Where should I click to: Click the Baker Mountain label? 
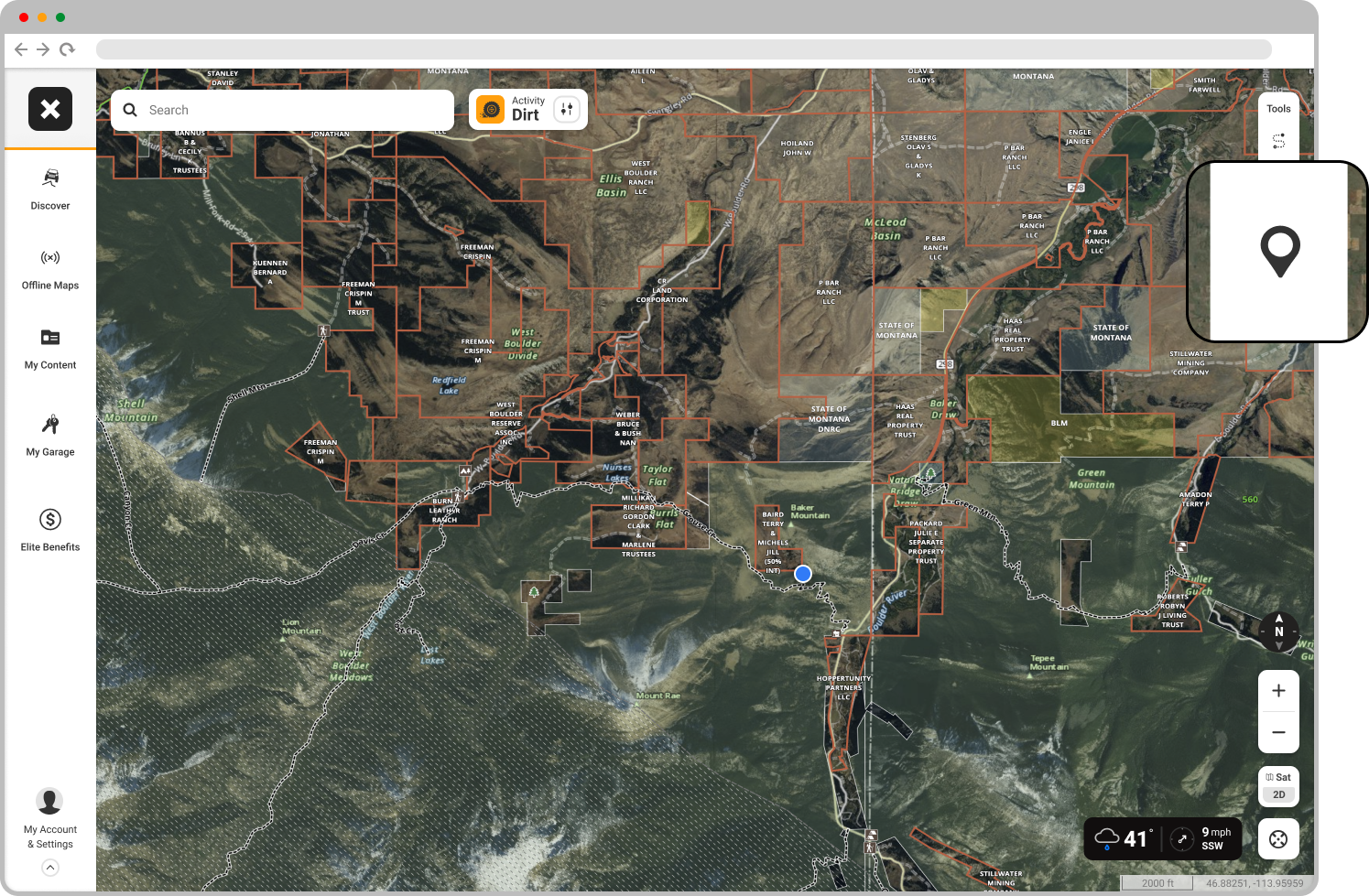click(810, 512)
